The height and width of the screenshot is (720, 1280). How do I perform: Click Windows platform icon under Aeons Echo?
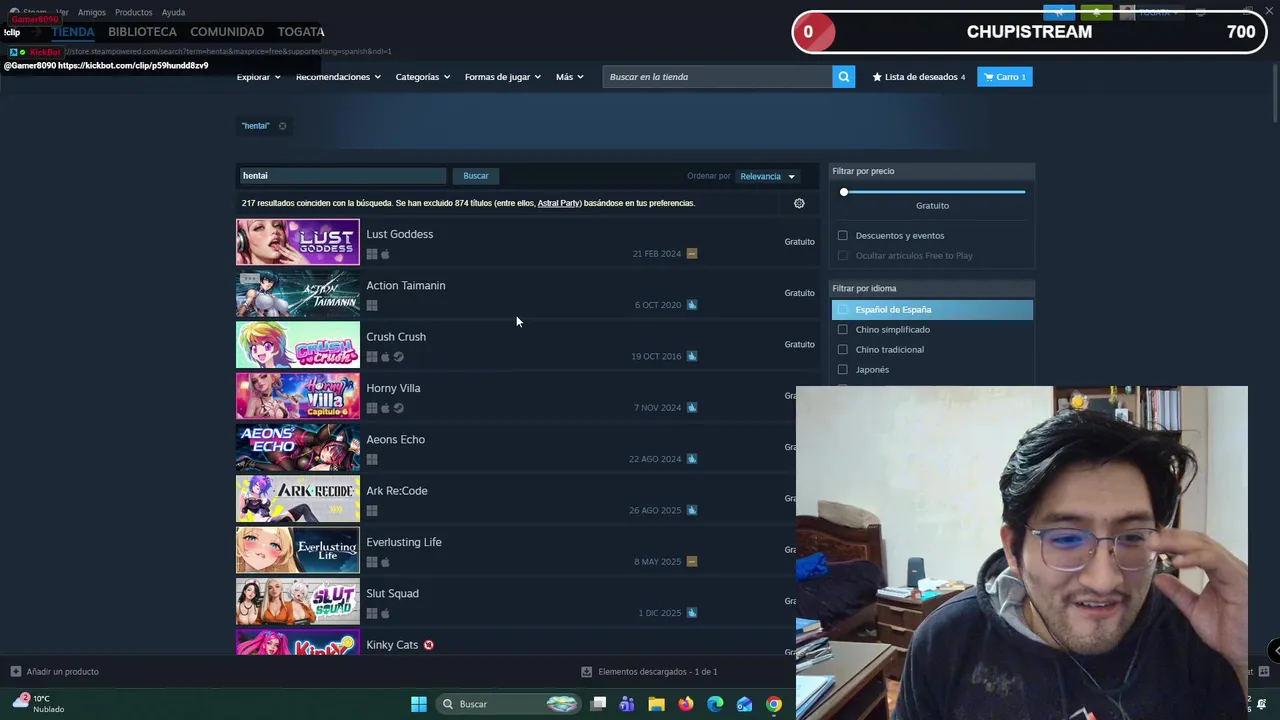[x=372, y=459]
